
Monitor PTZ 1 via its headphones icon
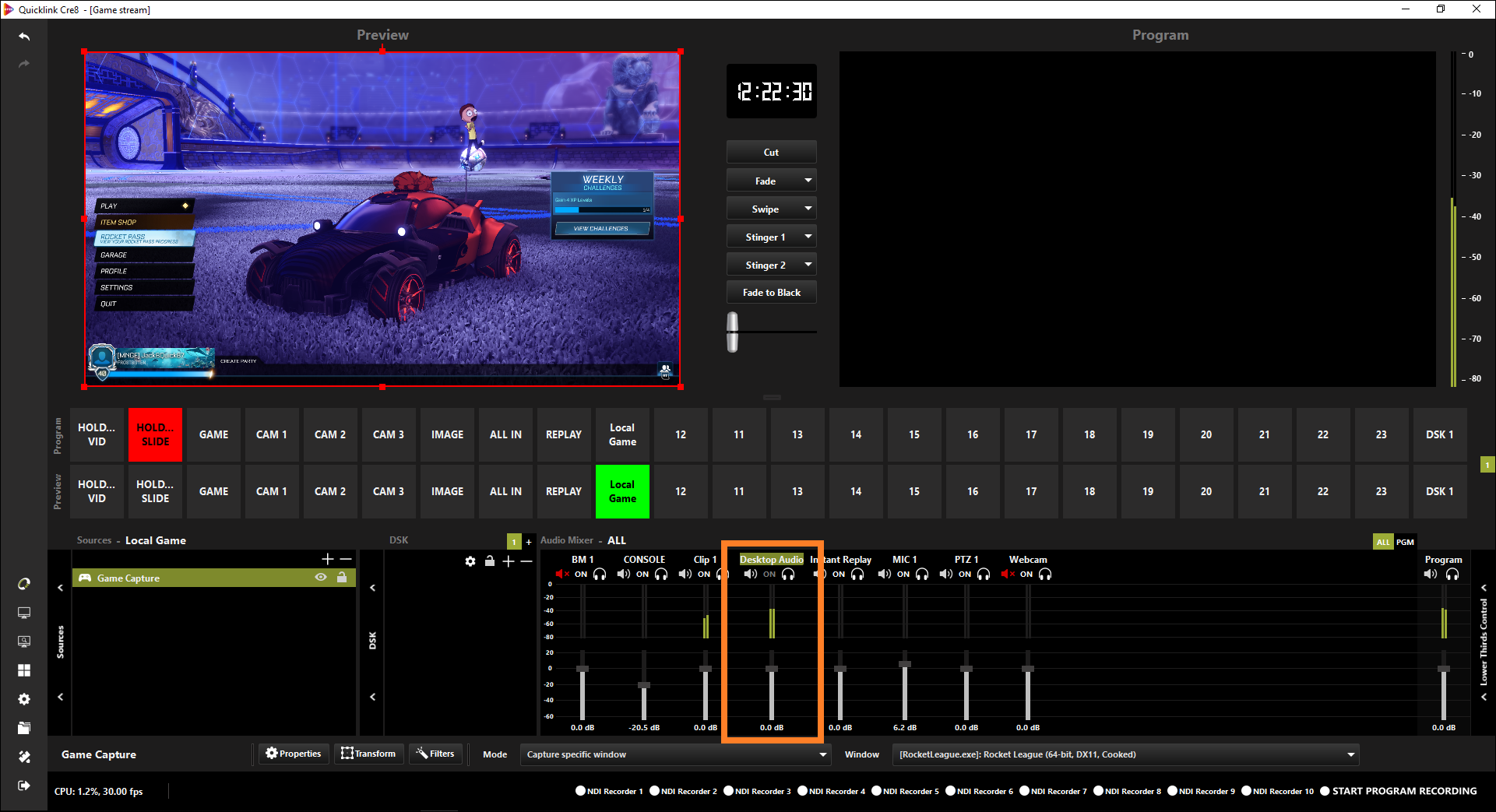pos(984,575)
